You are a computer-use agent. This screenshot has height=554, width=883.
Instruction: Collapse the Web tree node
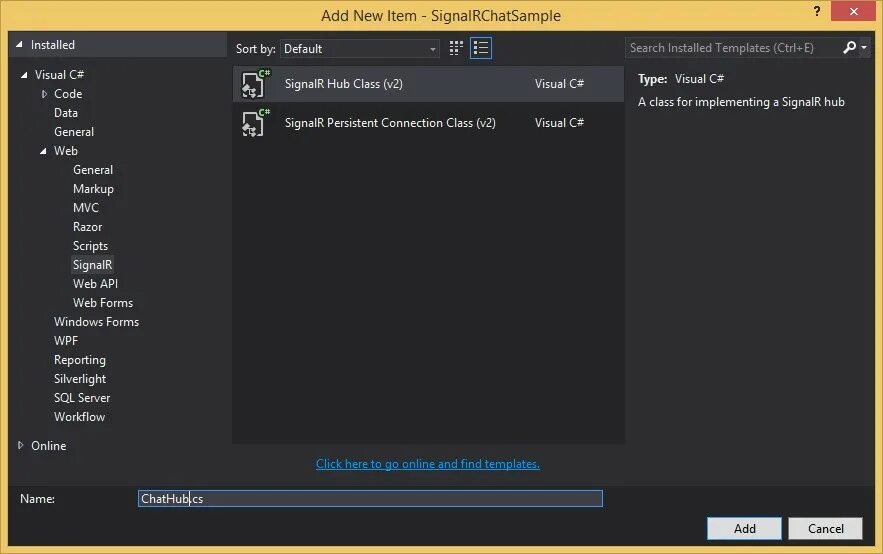tap(43, 151)
